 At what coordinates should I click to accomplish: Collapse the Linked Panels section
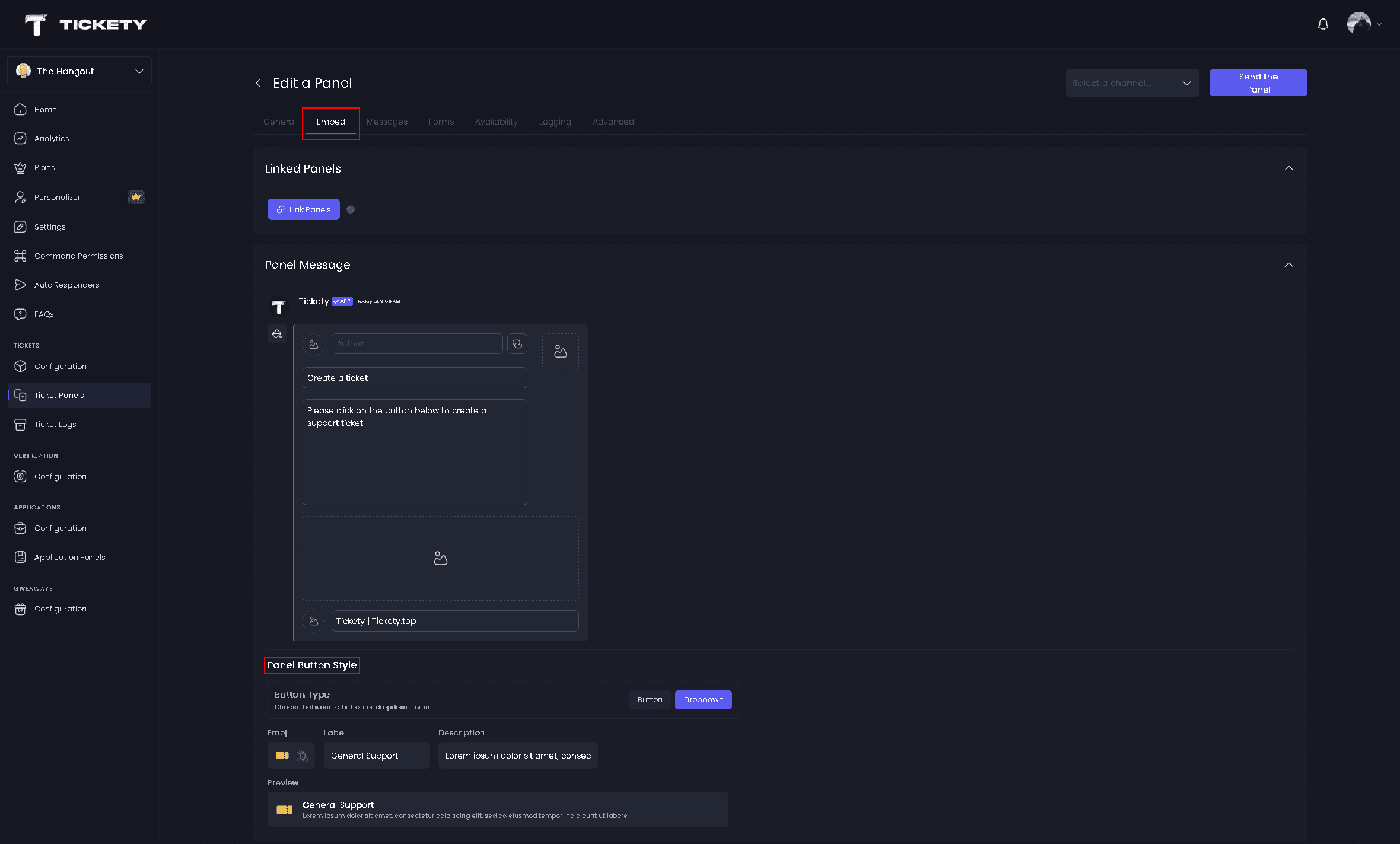[x=1288, y=168]
